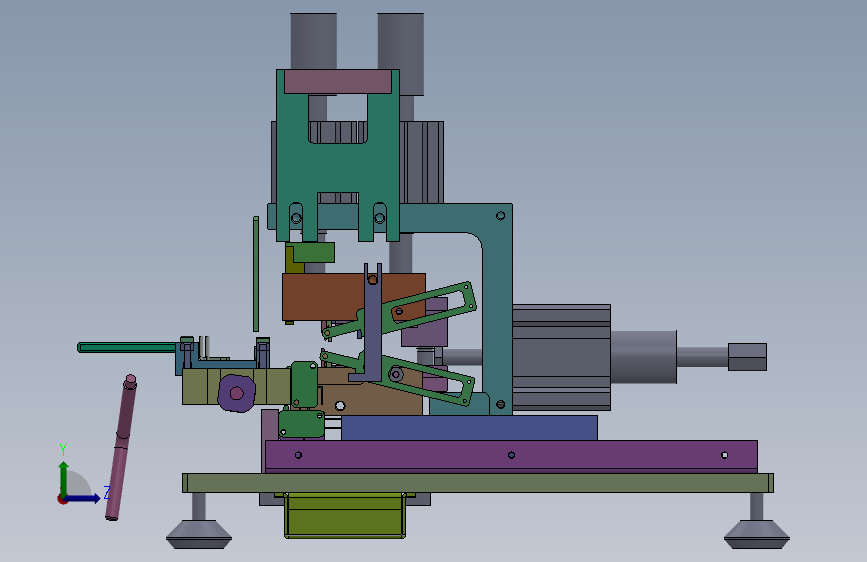The width and height of the screenshot is (867, 562).
Task: Select the yellow-green box under the base plate
Action: coord(345,515)
